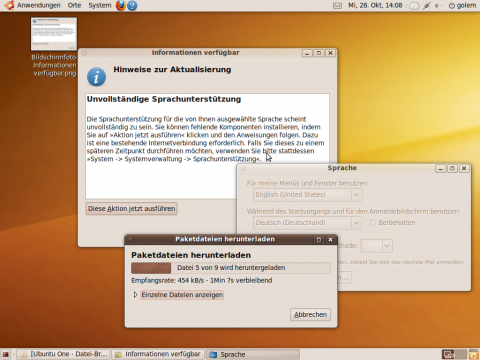480x360 pixels.
Task: Click the first workspace switcher cell
Action: (448, 354)
